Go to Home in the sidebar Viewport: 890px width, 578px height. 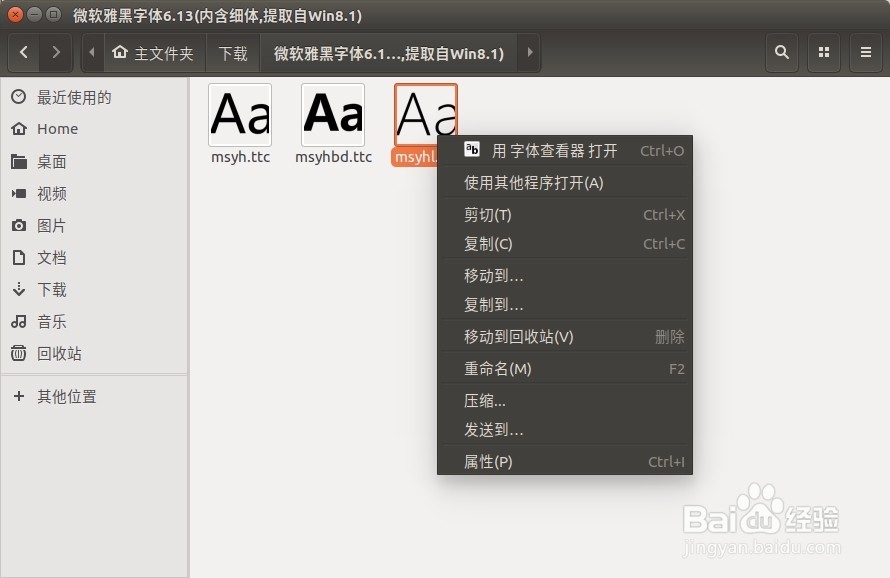click(x=94, y=129)
